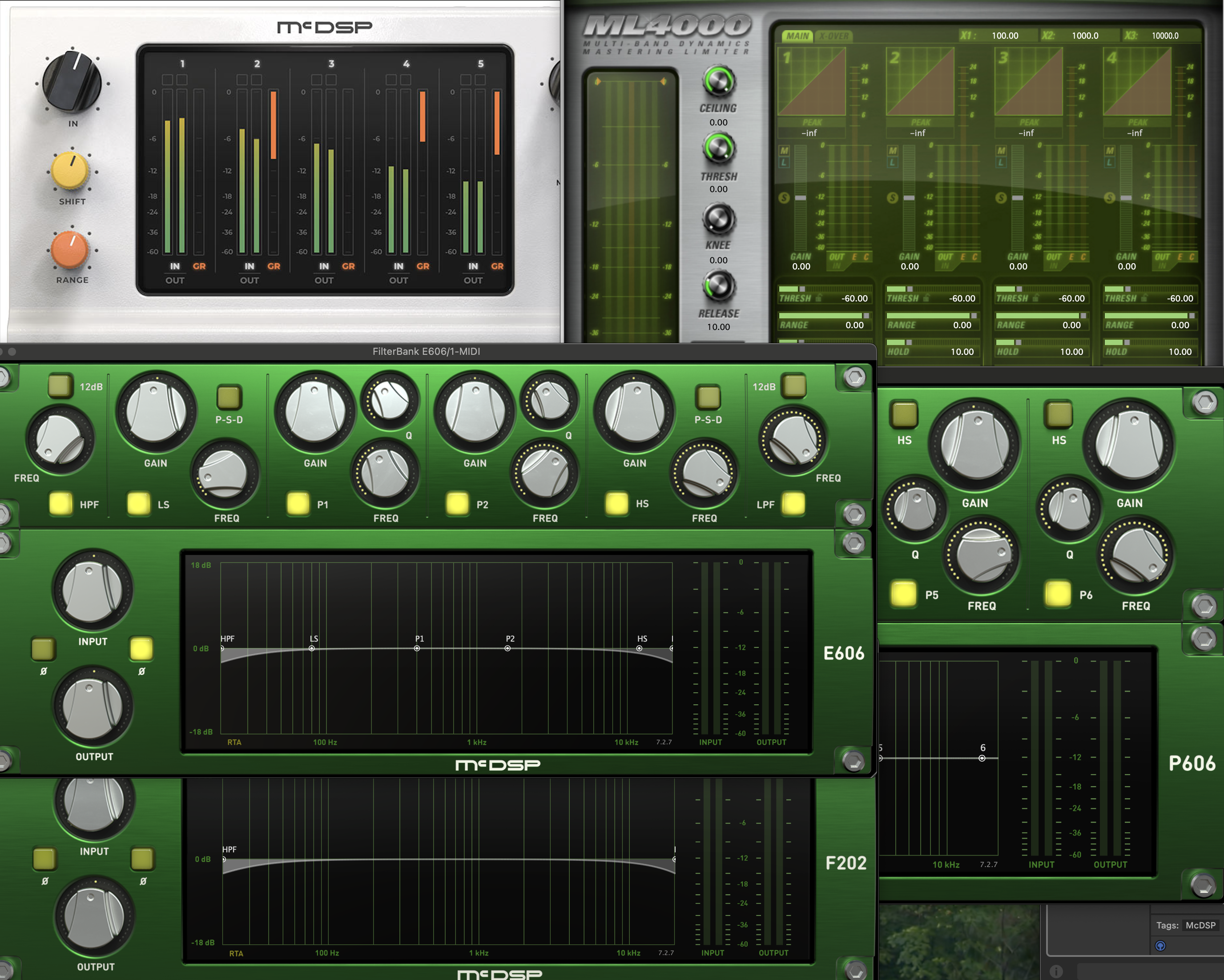Click the F202 OUTPUT knob
Viewport: 1224px width, 980px height.
coord(94,916)
